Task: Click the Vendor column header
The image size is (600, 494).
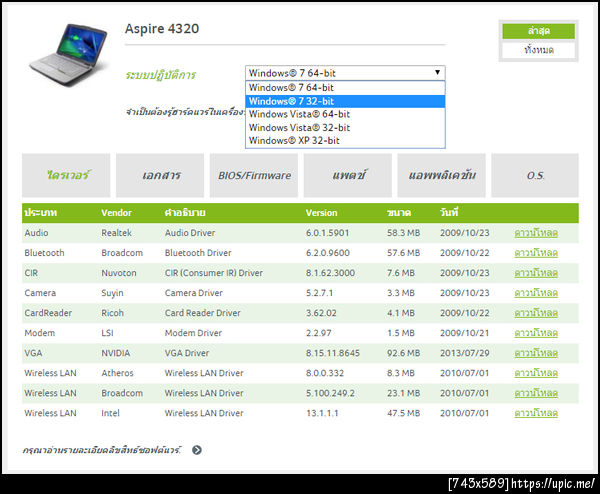Action: tap(116, 213)
